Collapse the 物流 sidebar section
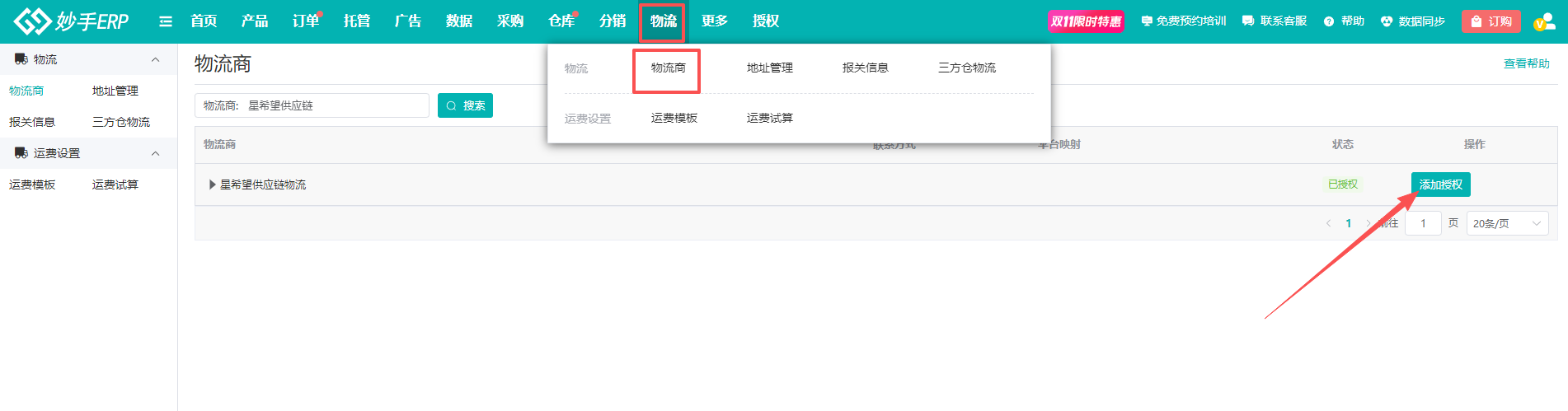 [x=155, y=59]
